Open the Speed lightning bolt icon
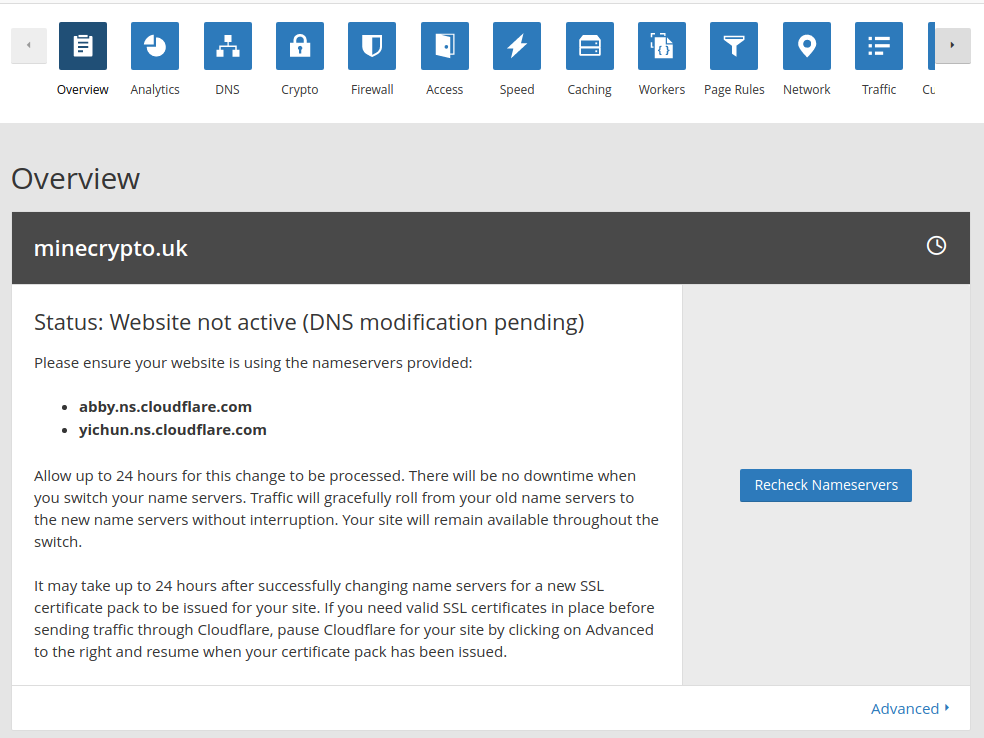 pyautogui.click(x=517, y=46)
